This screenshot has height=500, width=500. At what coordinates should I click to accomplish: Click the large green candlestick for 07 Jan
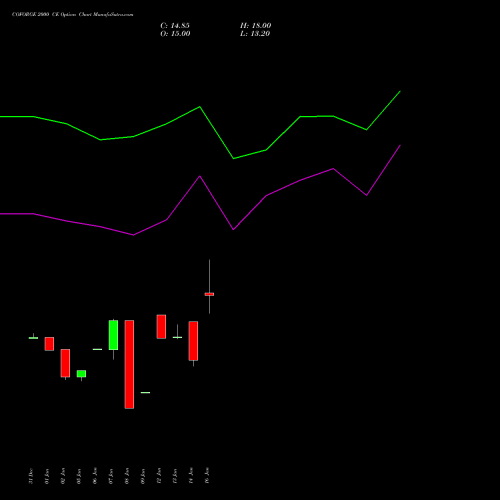point(113,335)
